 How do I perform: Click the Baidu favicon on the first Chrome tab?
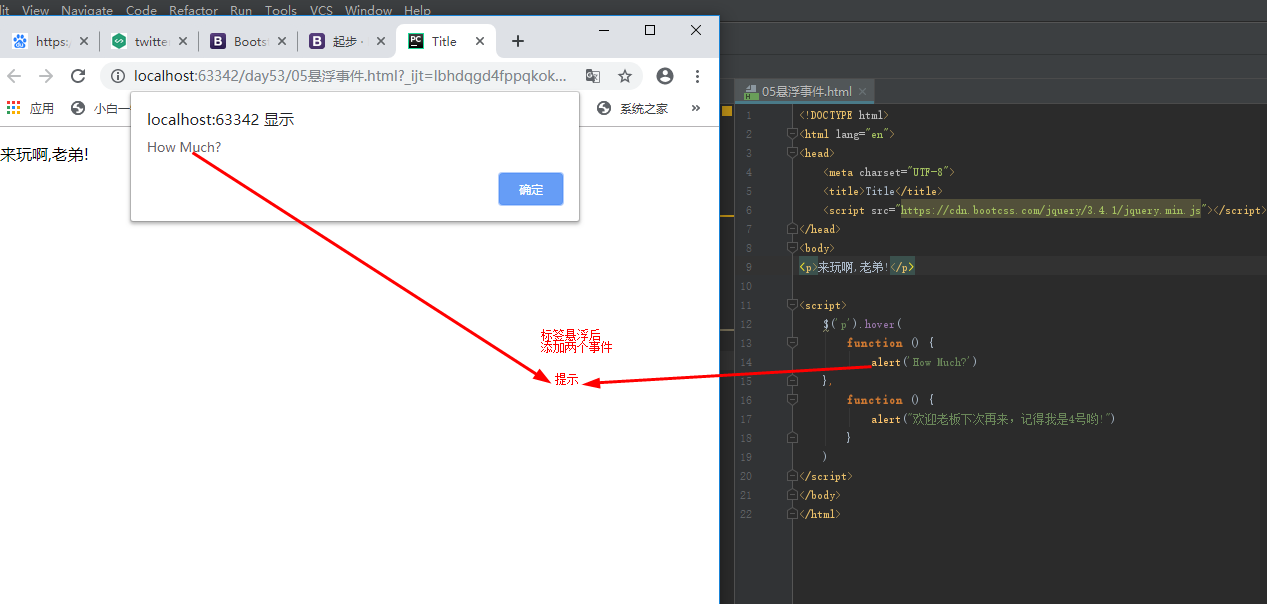(20, 41)
